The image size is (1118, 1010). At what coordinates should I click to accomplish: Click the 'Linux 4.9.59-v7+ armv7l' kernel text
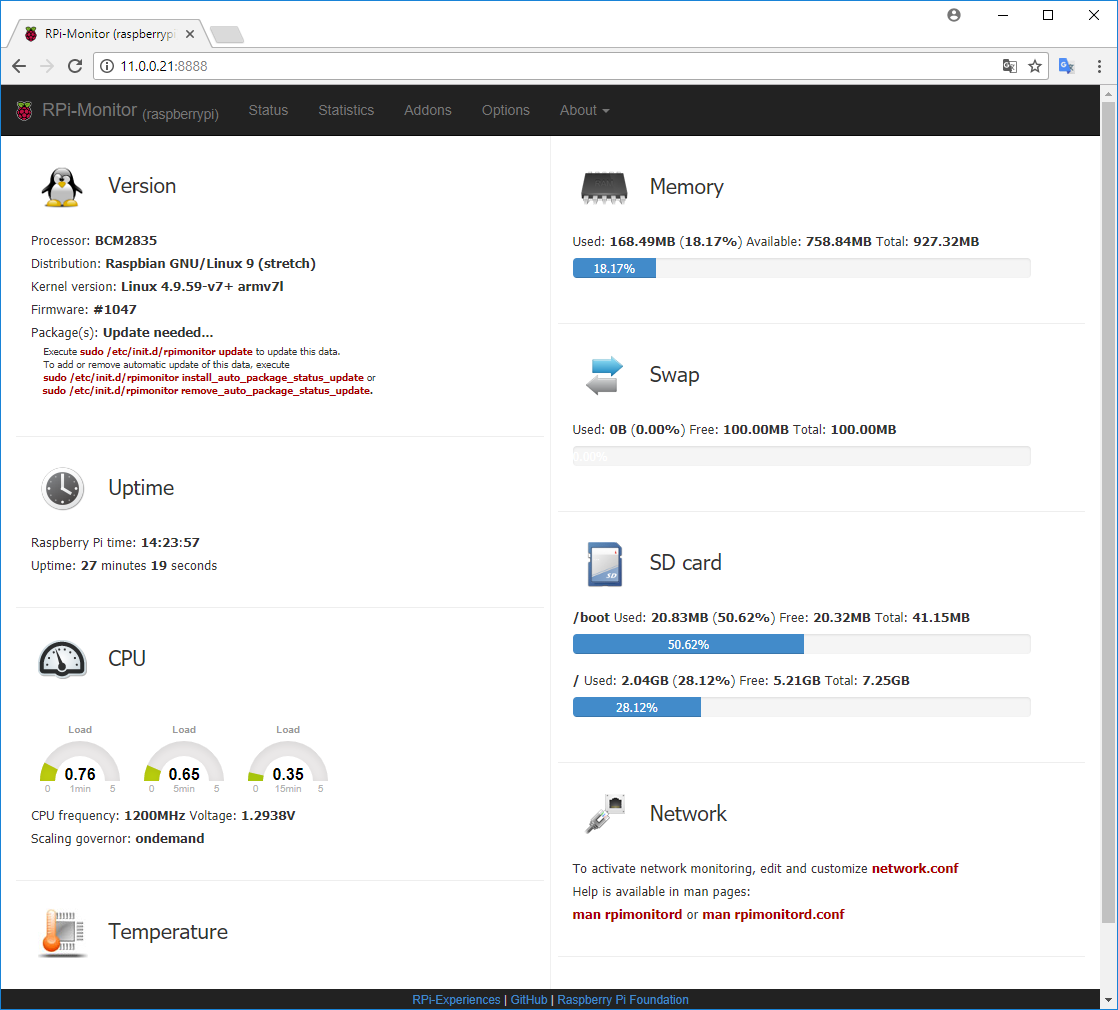pos(202,287)
